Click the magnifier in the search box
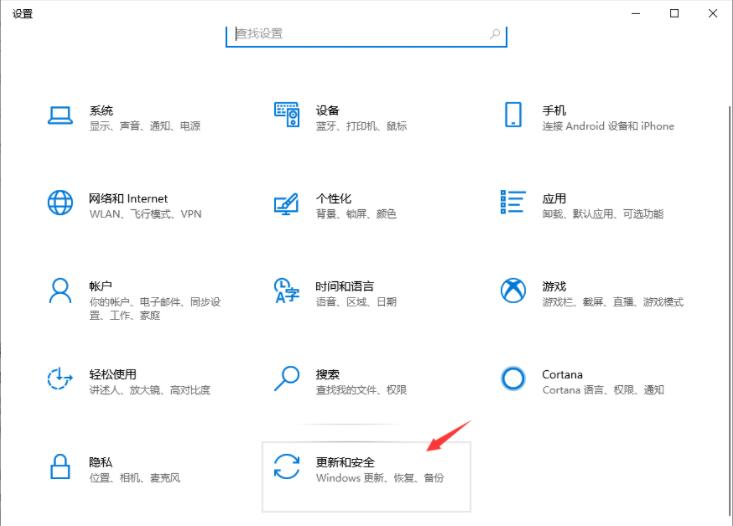Viewport: 733px width, 526px height. pos(495,34)
